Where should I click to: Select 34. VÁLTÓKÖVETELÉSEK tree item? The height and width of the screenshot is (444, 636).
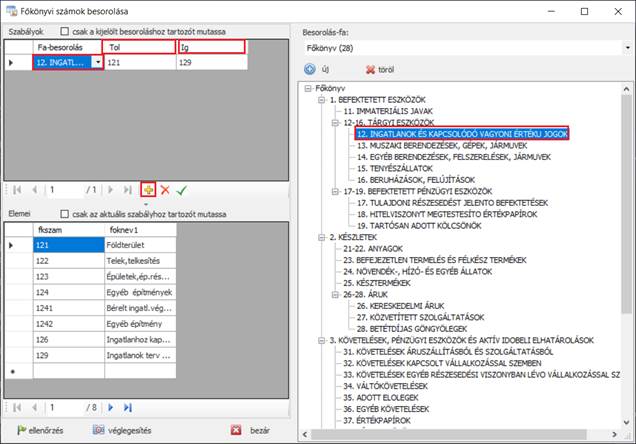tap(385, 386)
